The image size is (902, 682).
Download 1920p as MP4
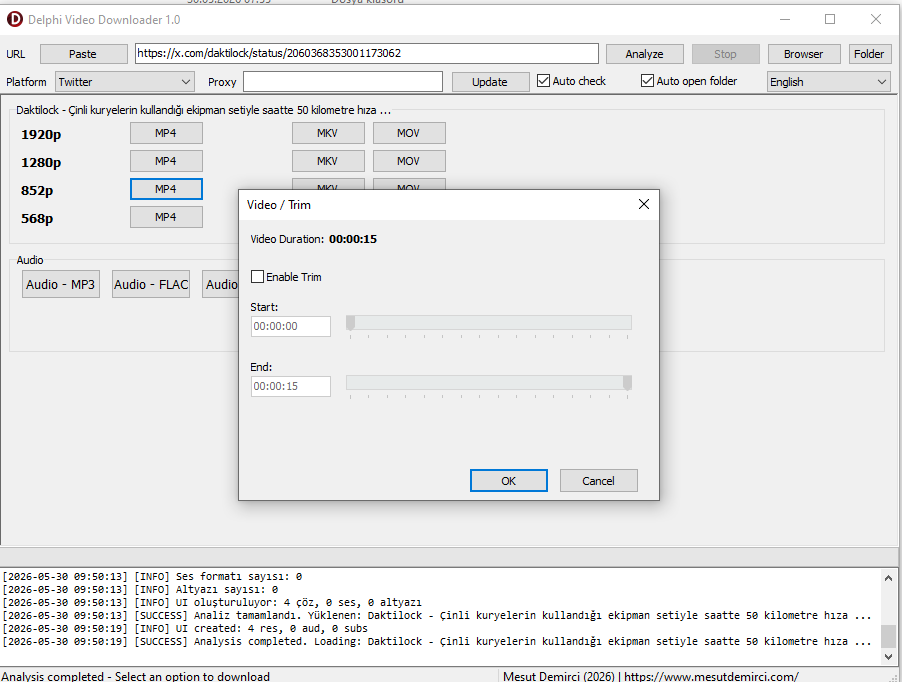(166, 133)
